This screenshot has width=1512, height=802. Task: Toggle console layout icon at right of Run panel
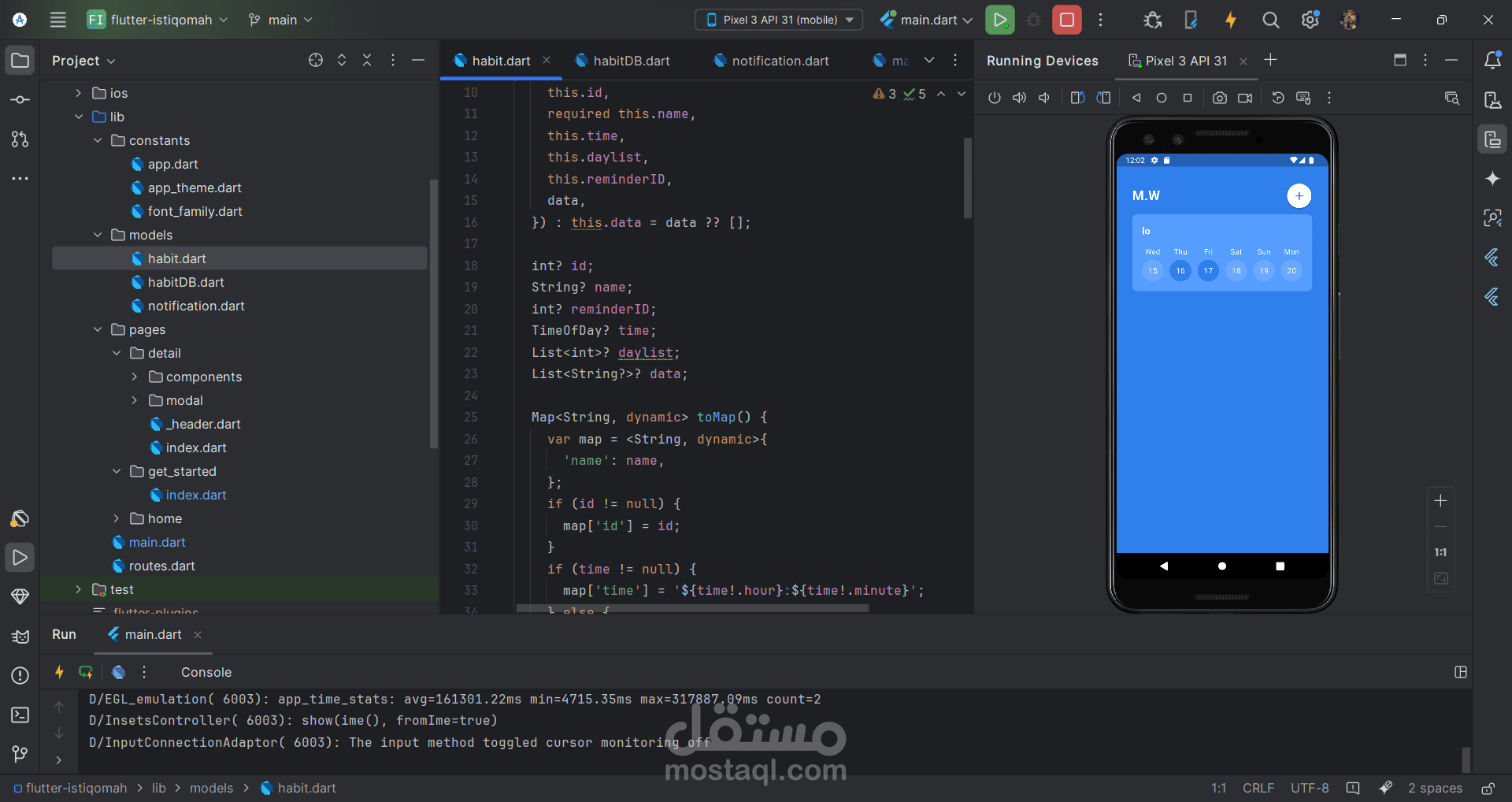(1461, 672)
